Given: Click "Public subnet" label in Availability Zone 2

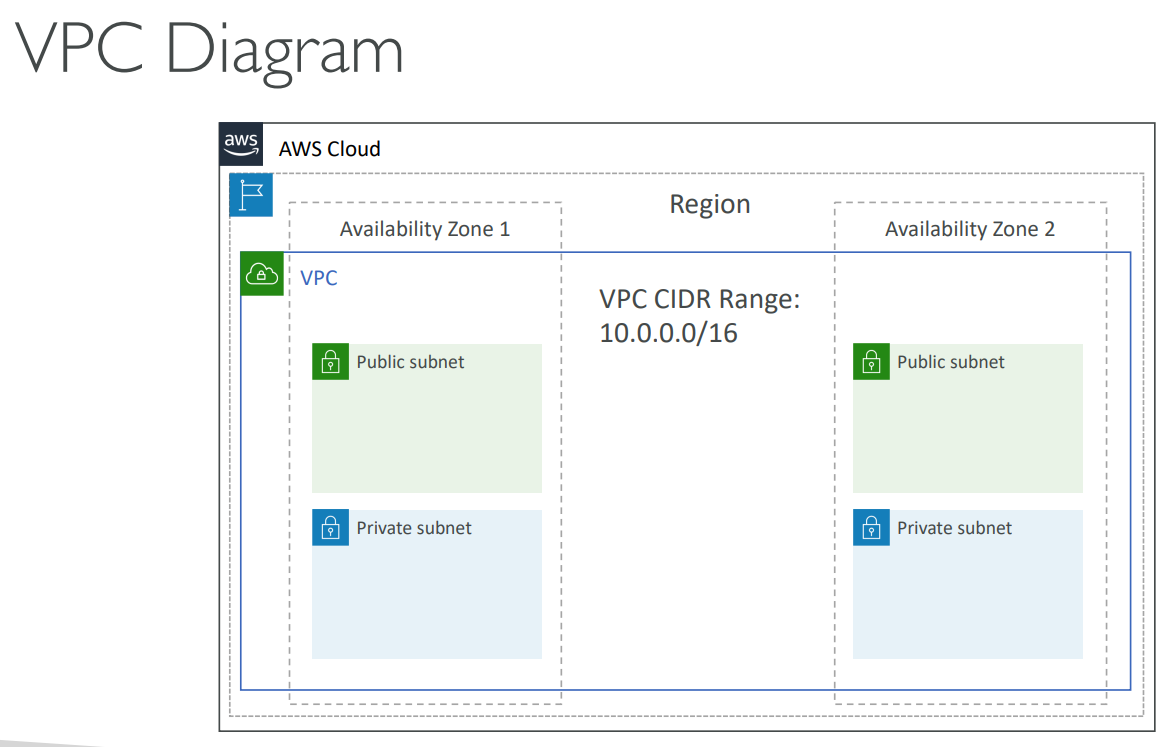Looking at the screenshot, I should coord(951,362).
